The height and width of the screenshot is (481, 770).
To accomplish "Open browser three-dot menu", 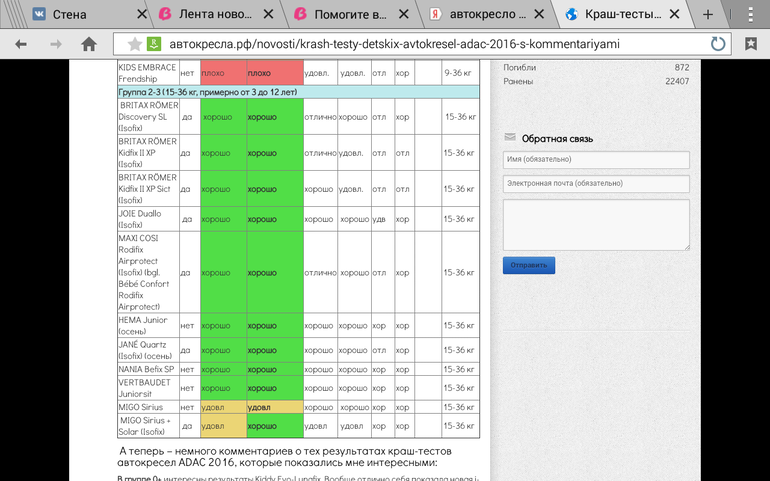I will point(751,15).
